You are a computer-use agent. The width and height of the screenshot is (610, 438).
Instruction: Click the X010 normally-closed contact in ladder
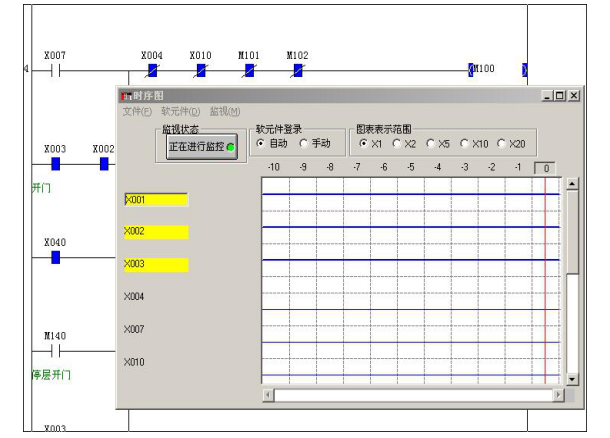tap(201, 71)
